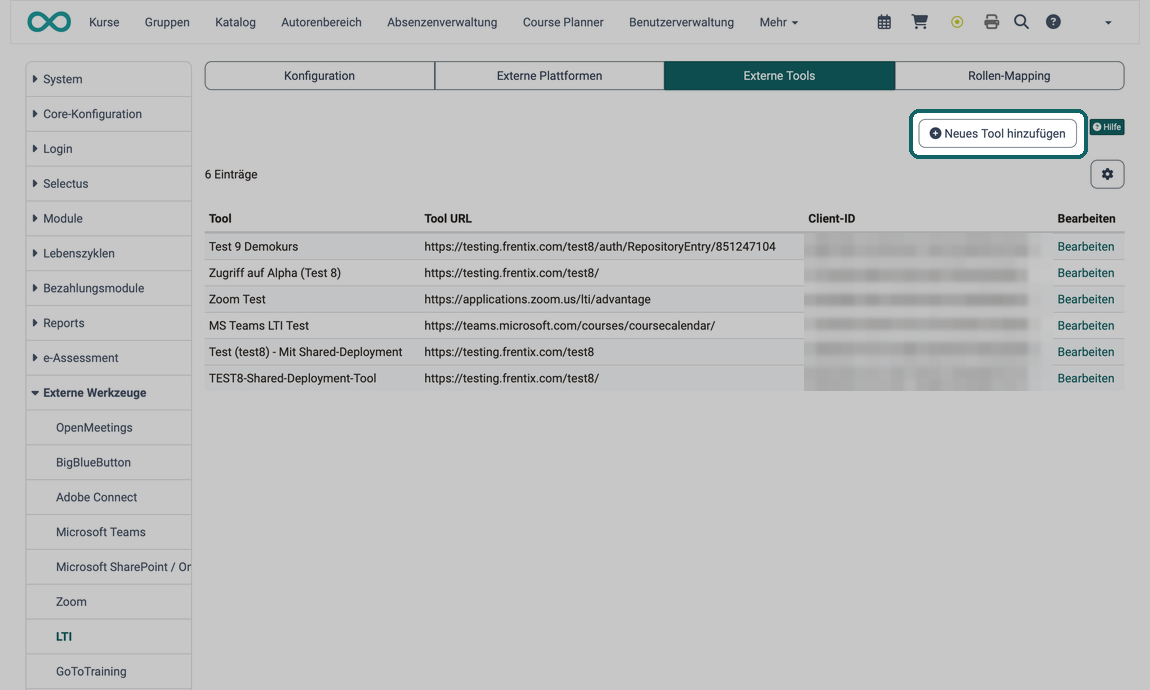The image size is (1150, 690).
Task: Expand the Reports section
Action: [109, 323]
